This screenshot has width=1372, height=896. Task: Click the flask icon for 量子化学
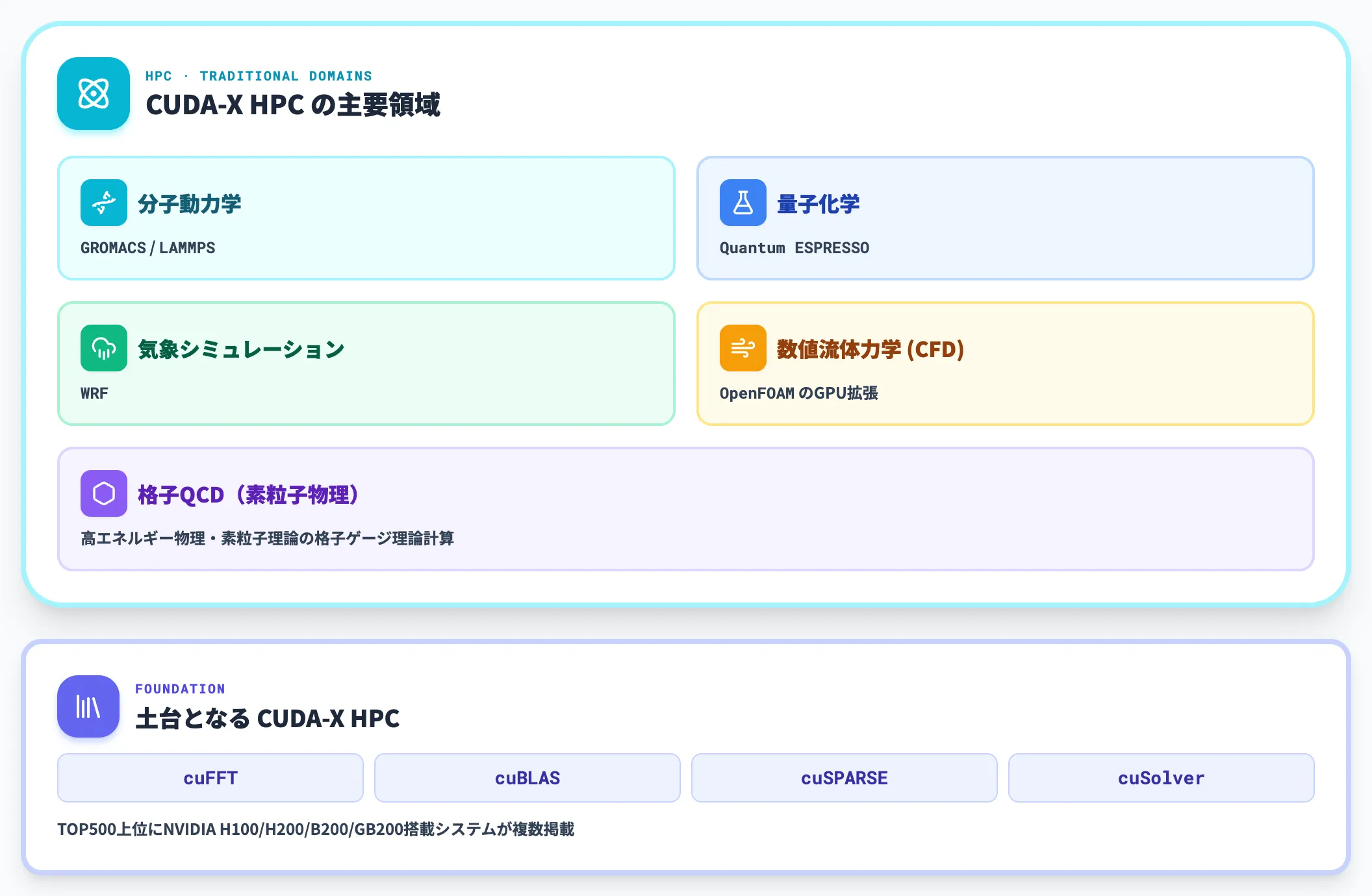tap(743, 203)
